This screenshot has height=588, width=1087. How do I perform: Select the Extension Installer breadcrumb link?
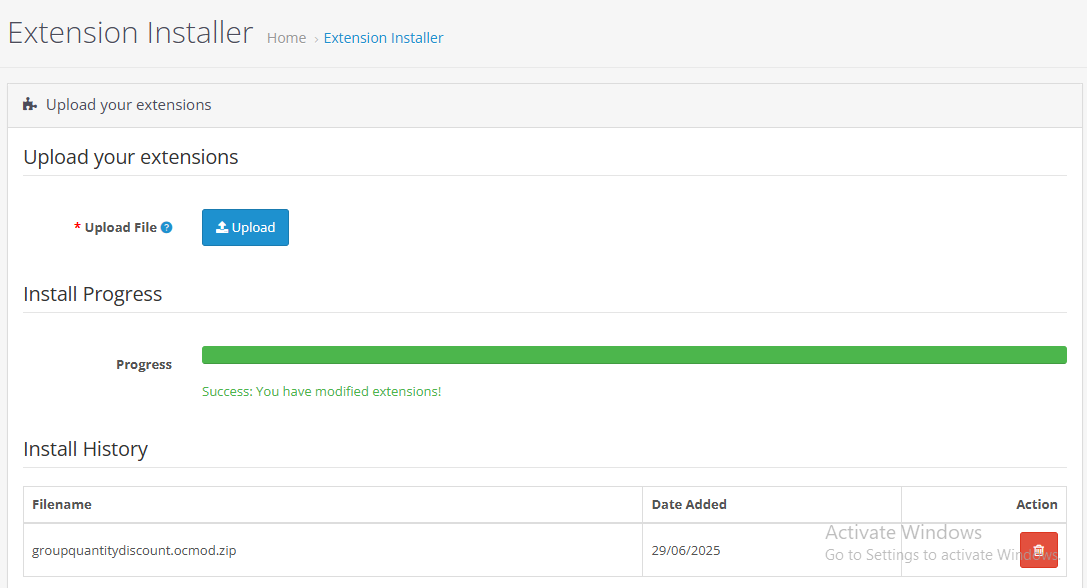point(383,37)
